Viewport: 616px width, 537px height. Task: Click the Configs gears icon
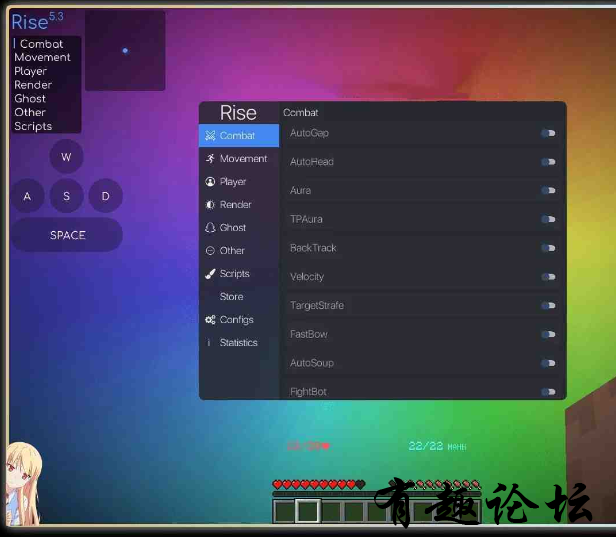click(210, 320)
